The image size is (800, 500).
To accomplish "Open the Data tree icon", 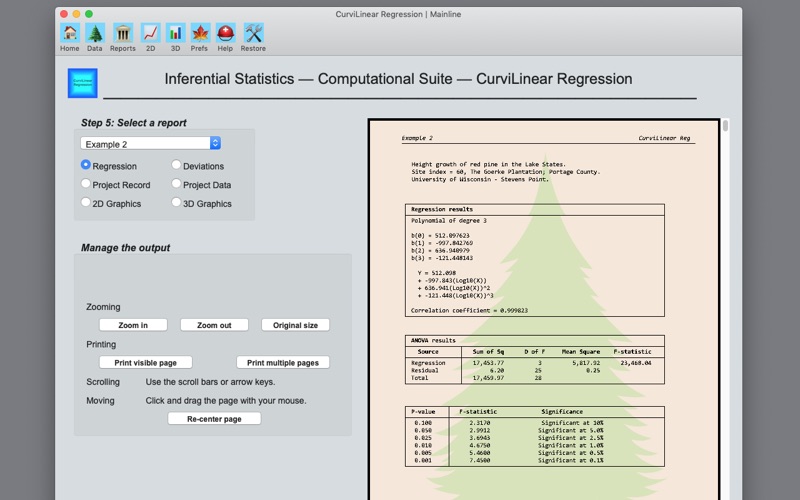I will pos(95,34).
